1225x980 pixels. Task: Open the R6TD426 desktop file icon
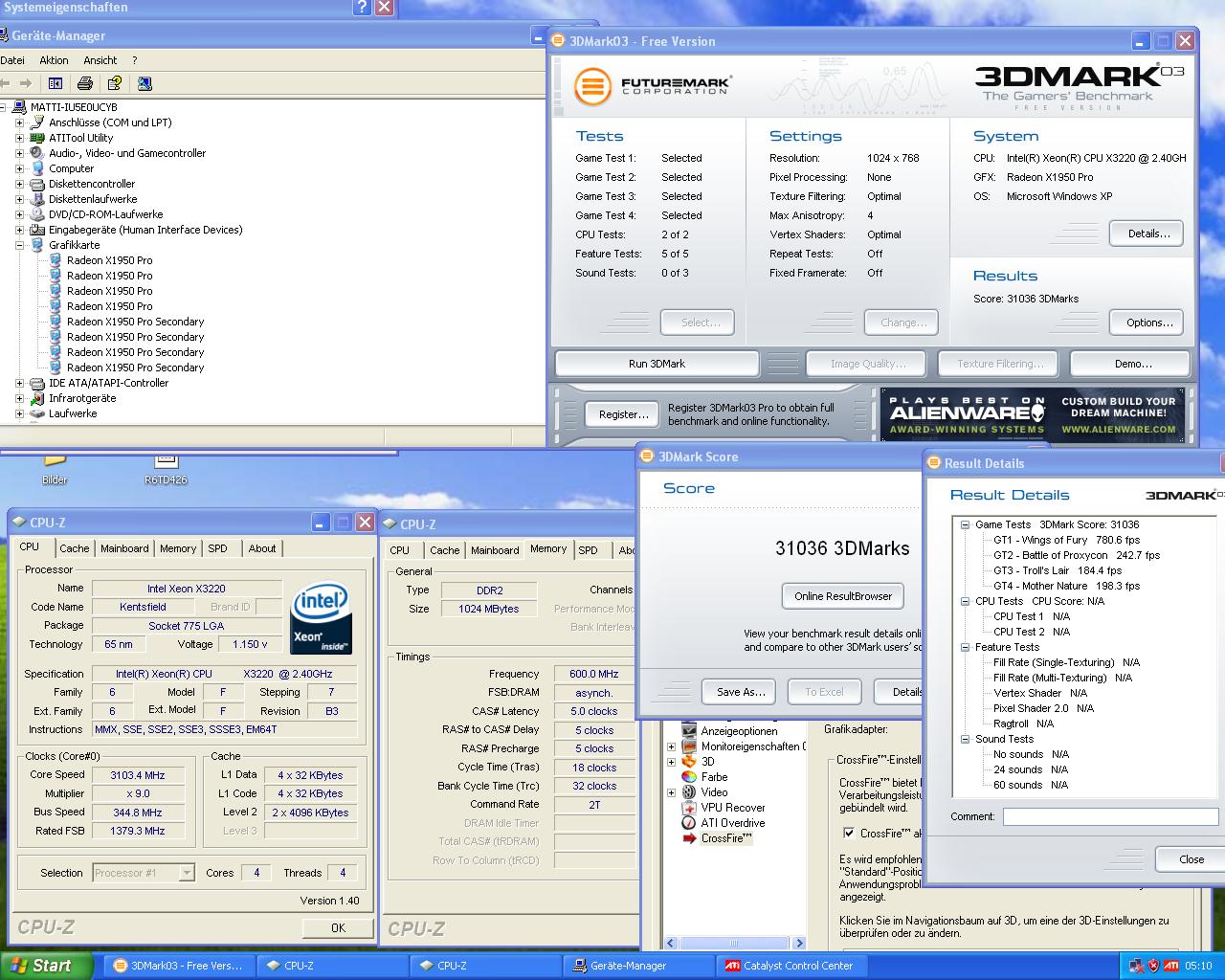coord(166,469)
